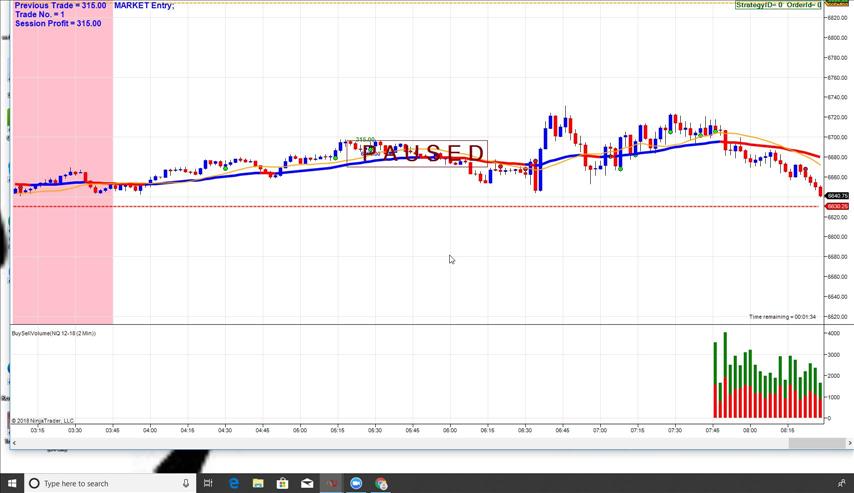Viewport: 854px width, 493px height.
Task: Open Mail app from taskbar
Action: tap(307, 483)
